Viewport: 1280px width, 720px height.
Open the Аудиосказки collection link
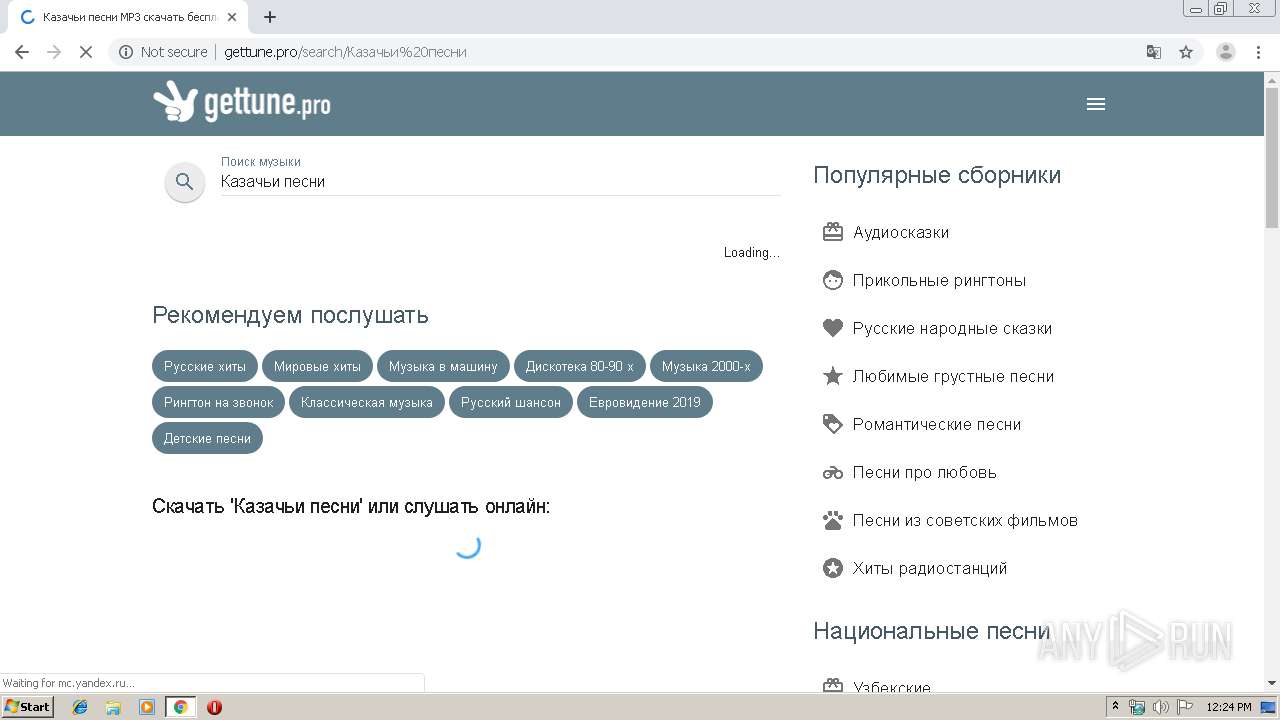point(901,232)
